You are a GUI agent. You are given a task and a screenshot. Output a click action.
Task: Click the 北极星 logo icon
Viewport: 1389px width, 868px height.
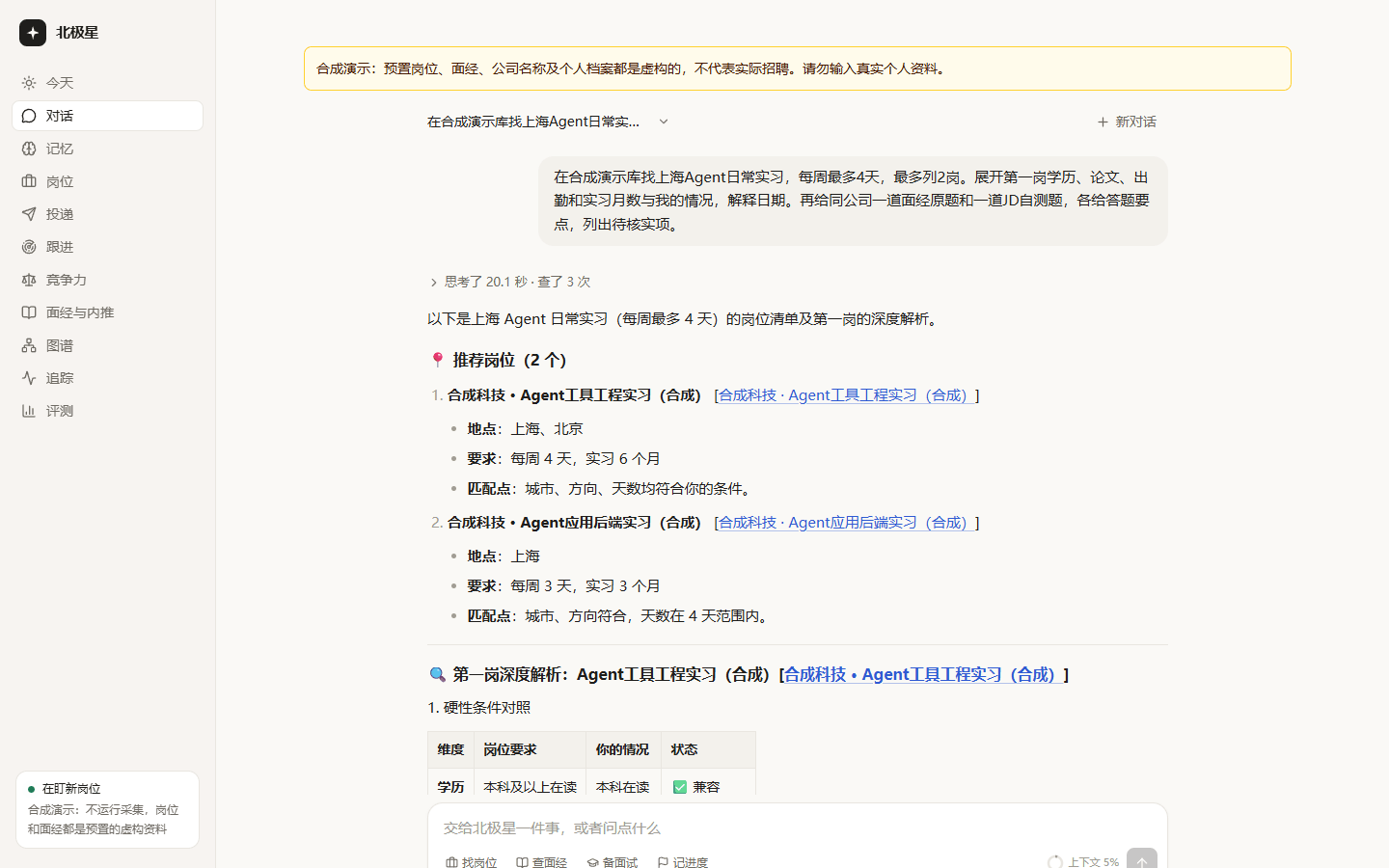pyautogui.click(x=33, y=33)
